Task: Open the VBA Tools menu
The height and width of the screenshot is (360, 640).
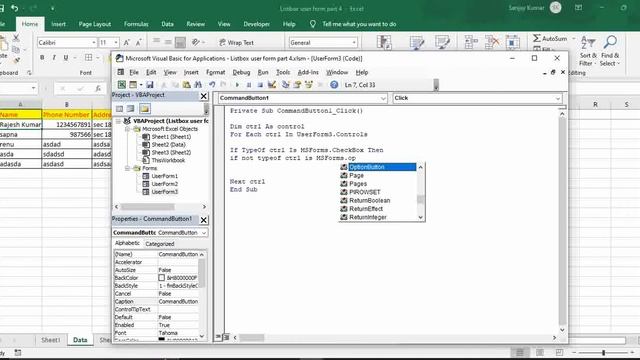Action: pos(283,72)
